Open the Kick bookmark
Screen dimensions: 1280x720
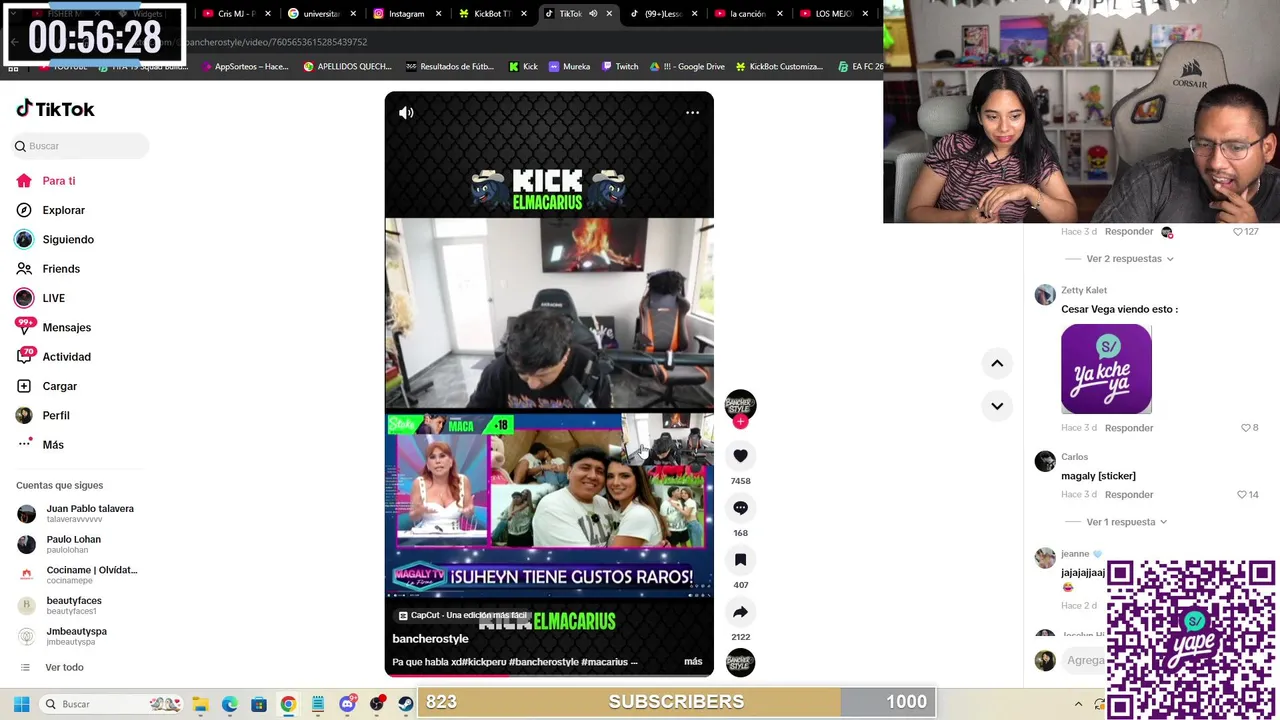click(x=523, y=67)
